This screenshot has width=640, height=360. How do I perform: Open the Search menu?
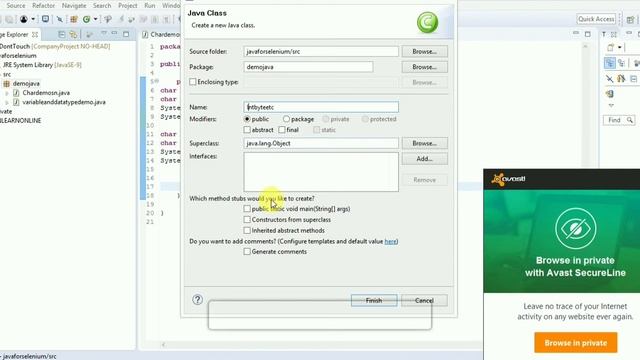click(102, 6)
